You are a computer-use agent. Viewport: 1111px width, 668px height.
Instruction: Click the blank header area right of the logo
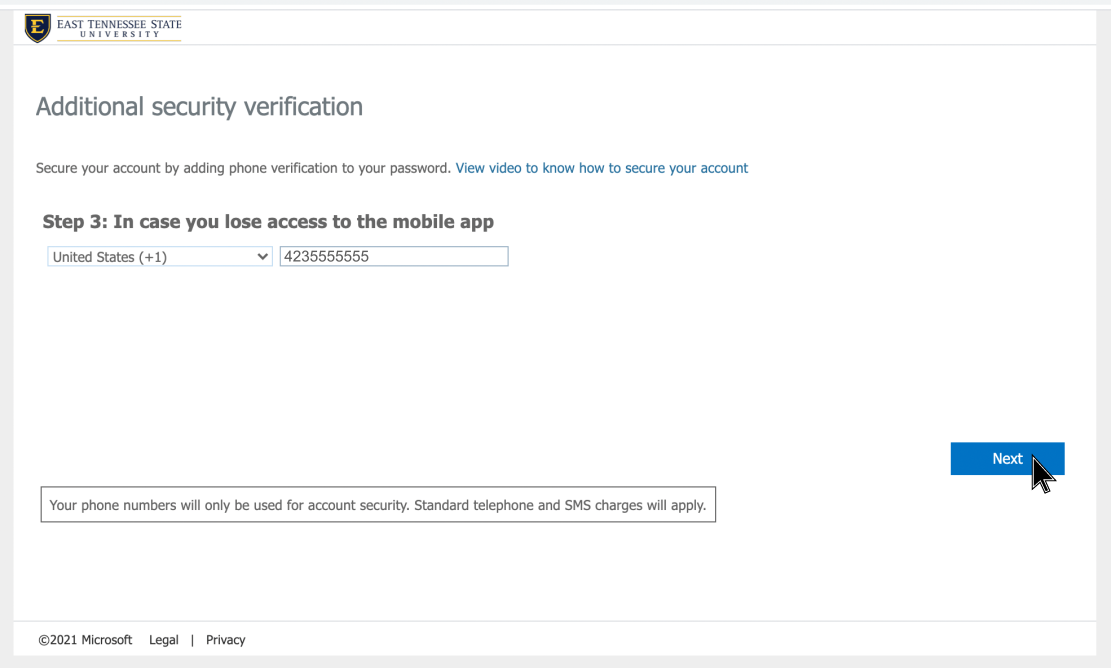point(600,28)
